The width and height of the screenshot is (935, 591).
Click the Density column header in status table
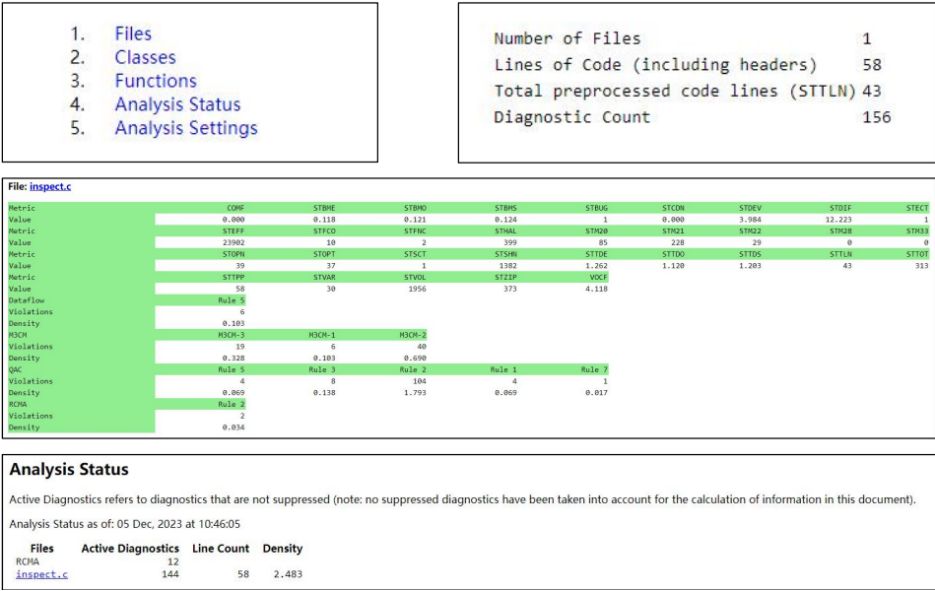[x=282, y=548]
